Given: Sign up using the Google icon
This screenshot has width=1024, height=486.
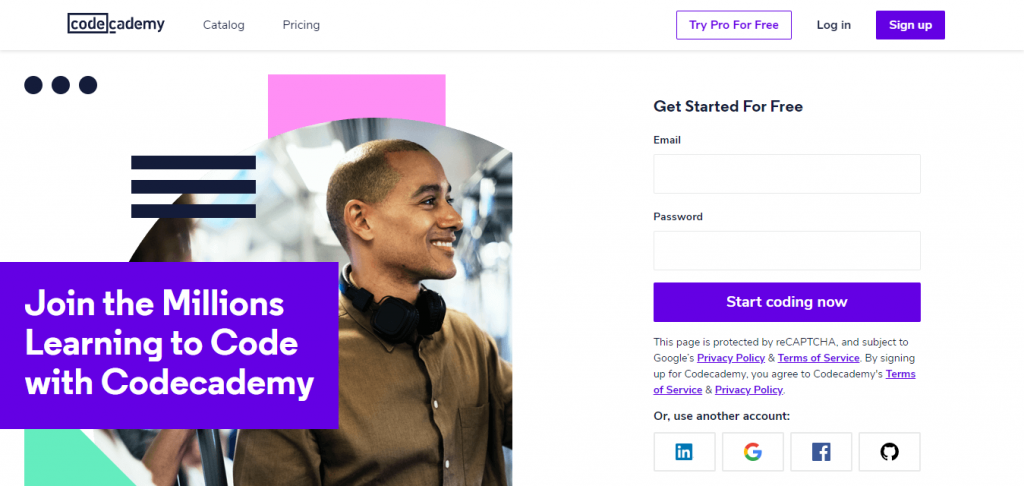Looking at the screenshot, I should 753,452.
